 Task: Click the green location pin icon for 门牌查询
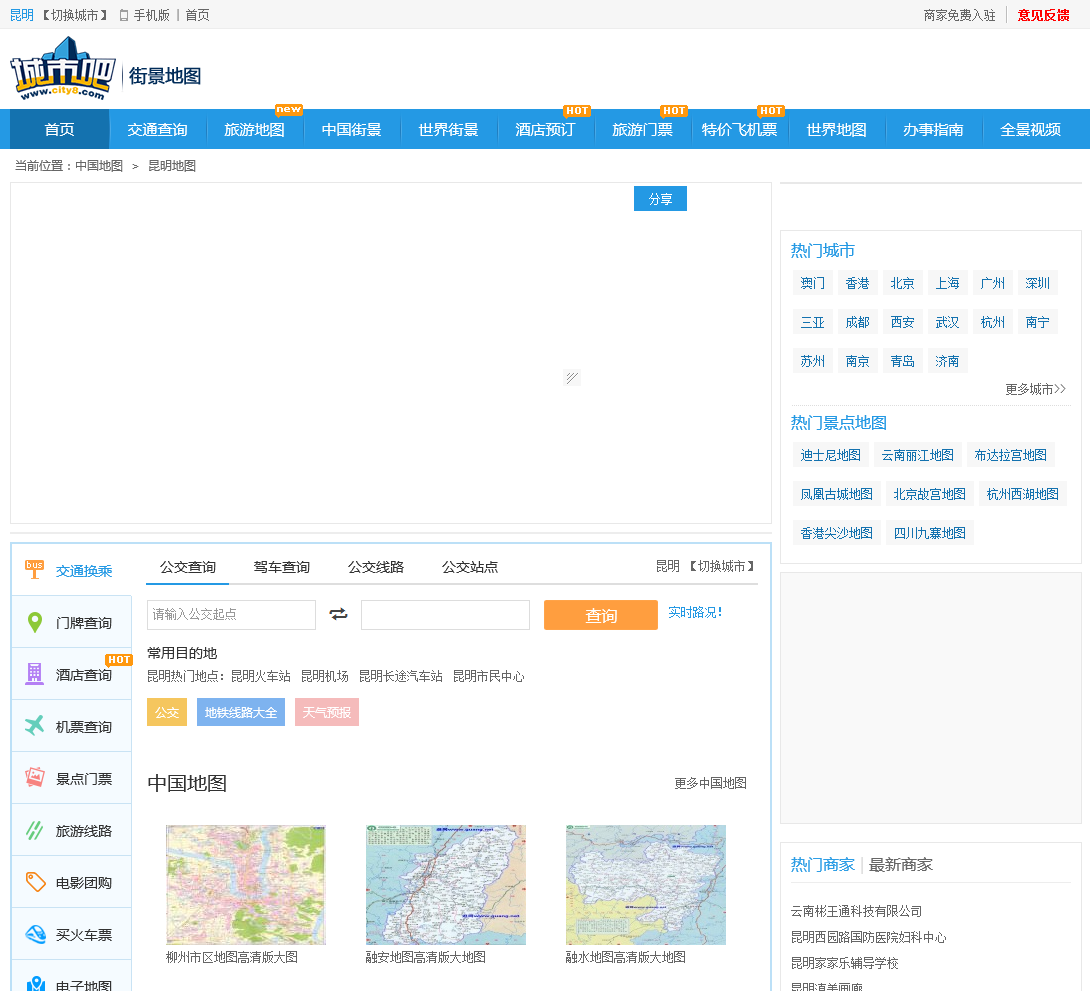(x=35, y=623)
